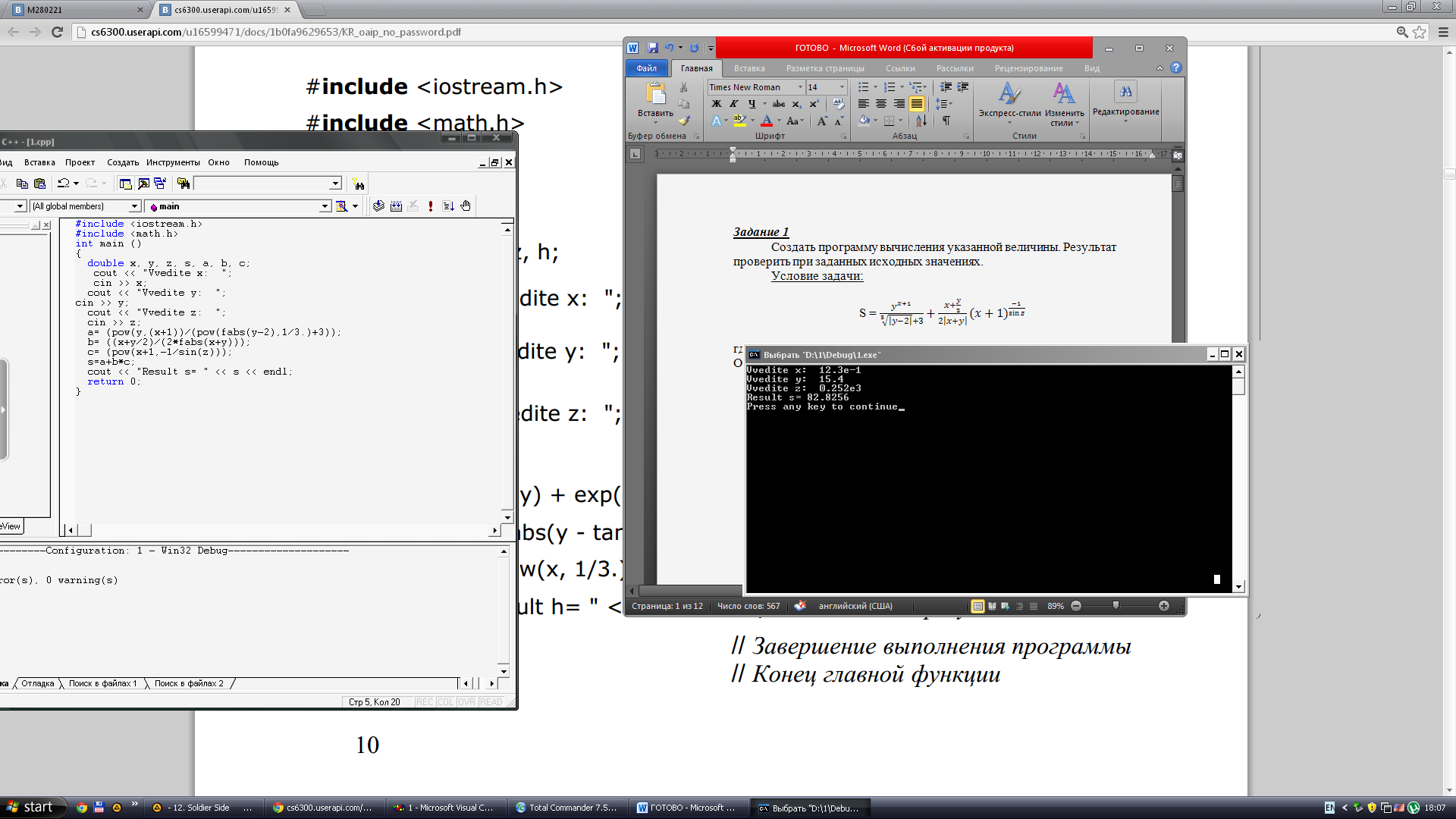Click the Редактирование button in Word

tap(1125, 103)
